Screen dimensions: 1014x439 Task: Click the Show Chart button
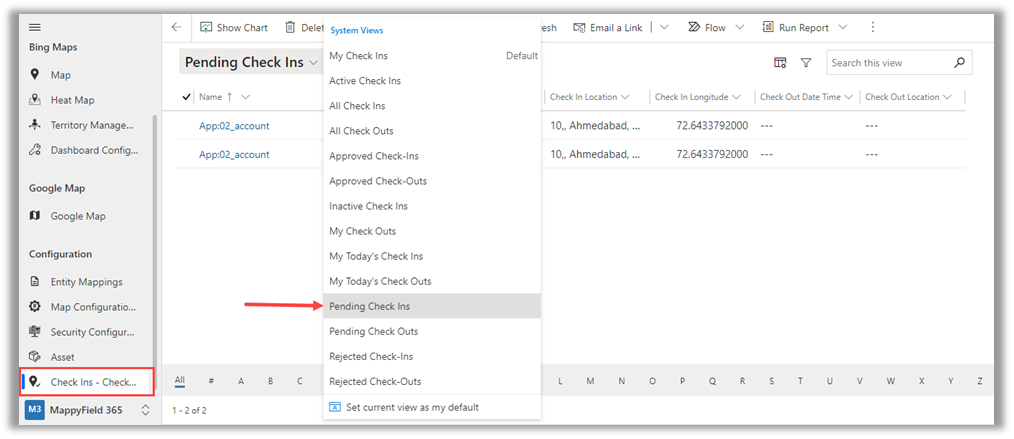tap(234, 27)
